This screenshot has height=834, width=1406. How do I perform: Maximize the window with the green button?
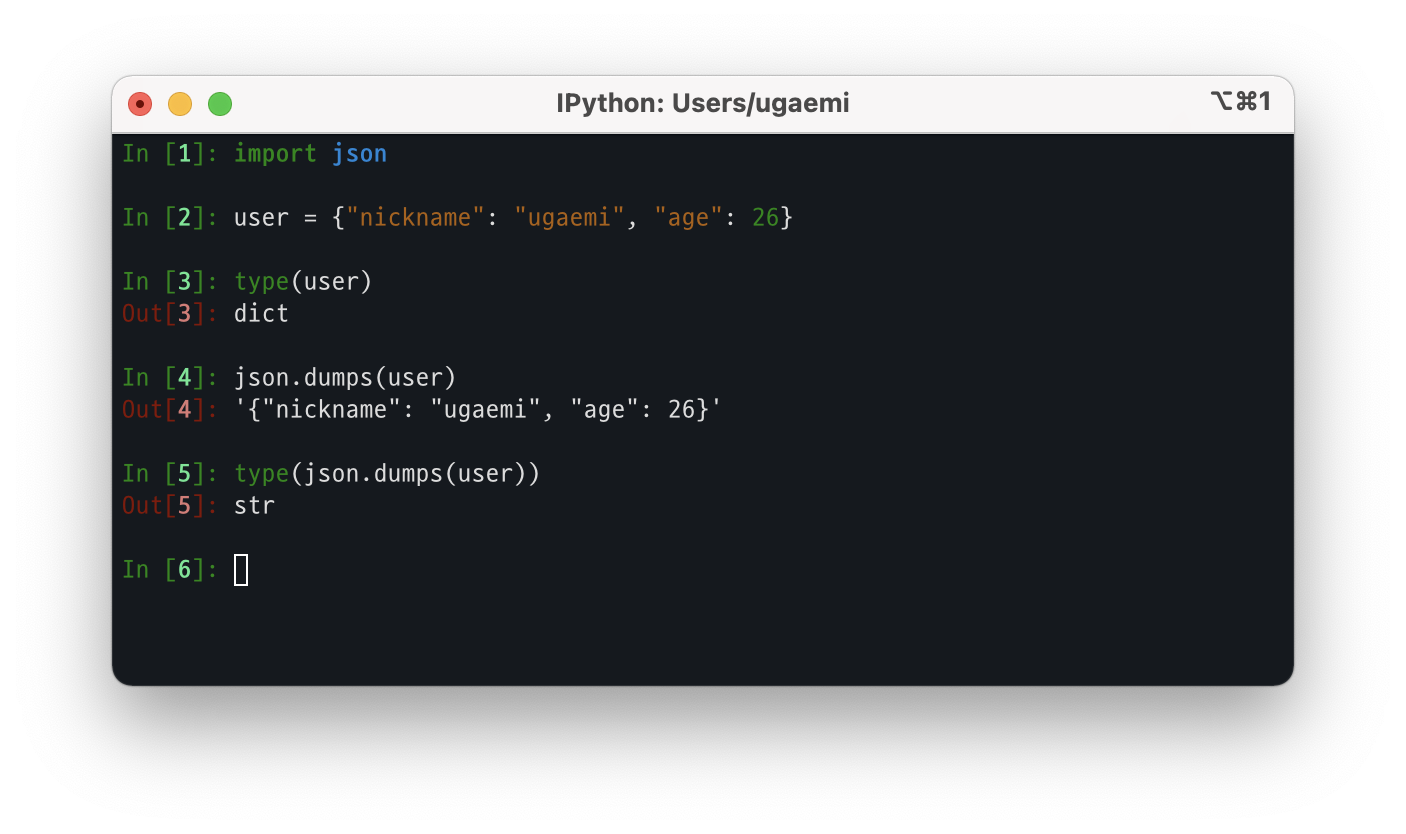tap(220, 104)
